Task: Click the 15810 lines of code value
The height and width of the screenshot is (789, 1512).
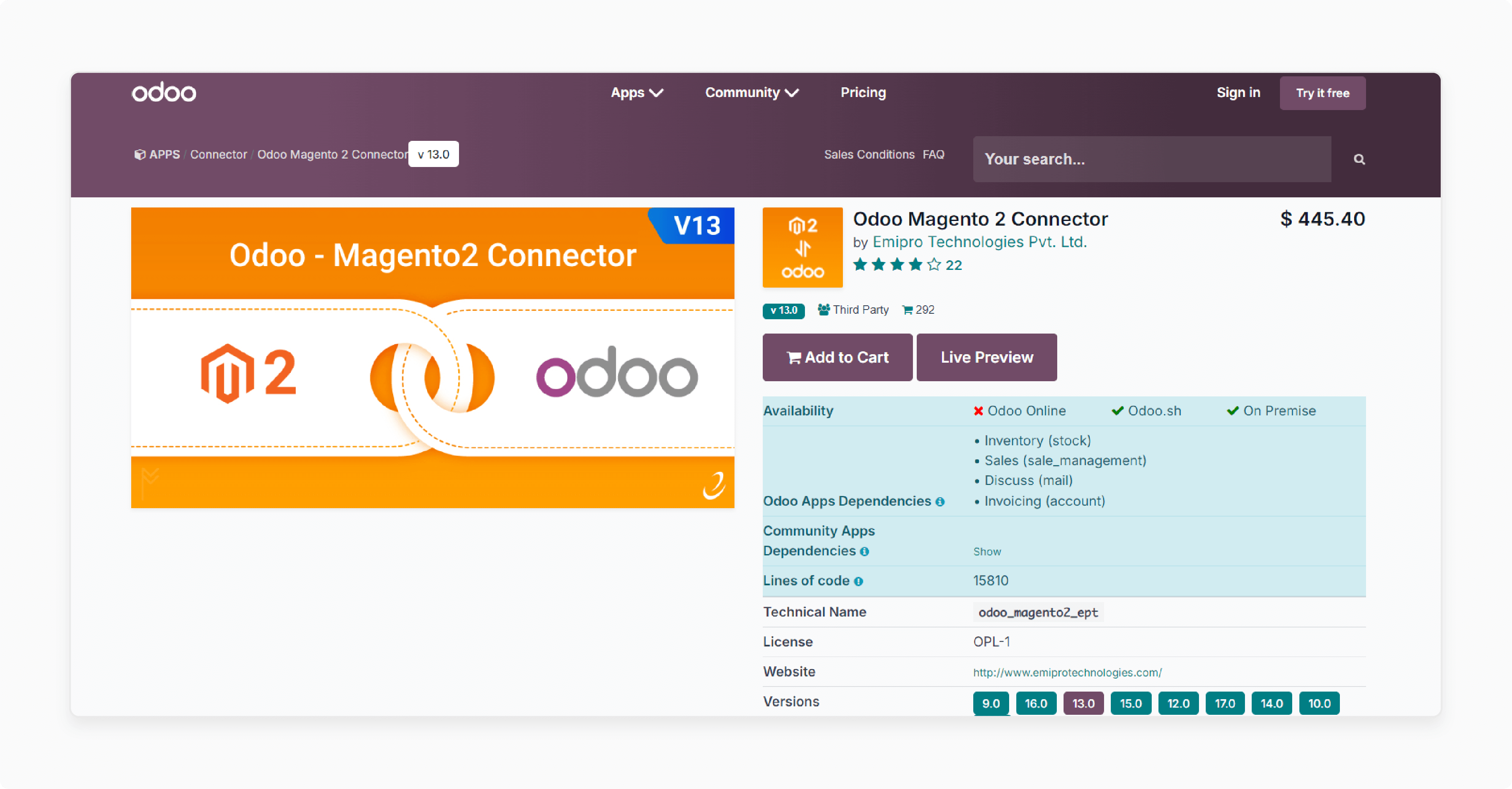Action: (990, 581)
